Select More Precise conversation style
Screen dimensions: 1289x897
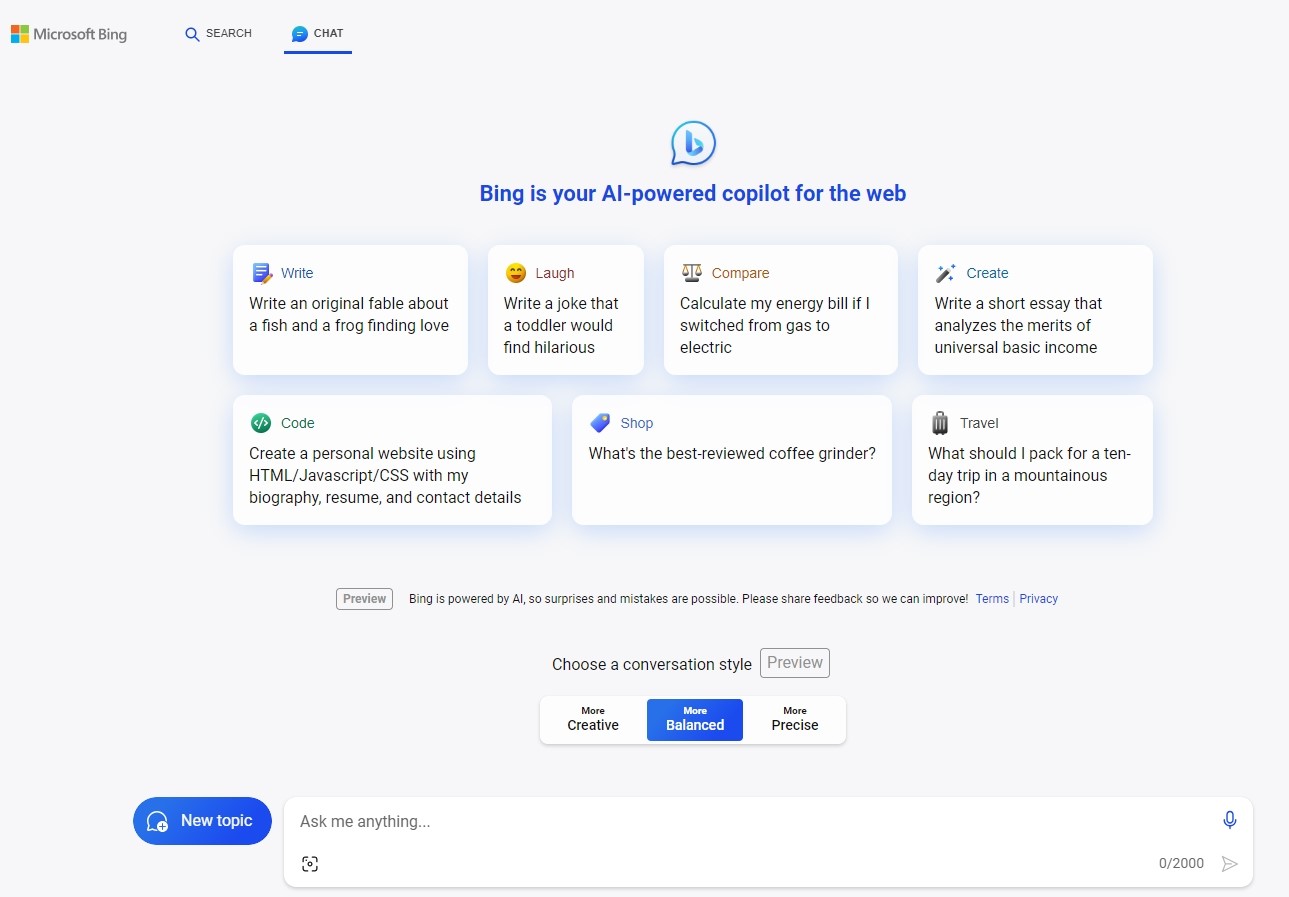click(795, 719)
